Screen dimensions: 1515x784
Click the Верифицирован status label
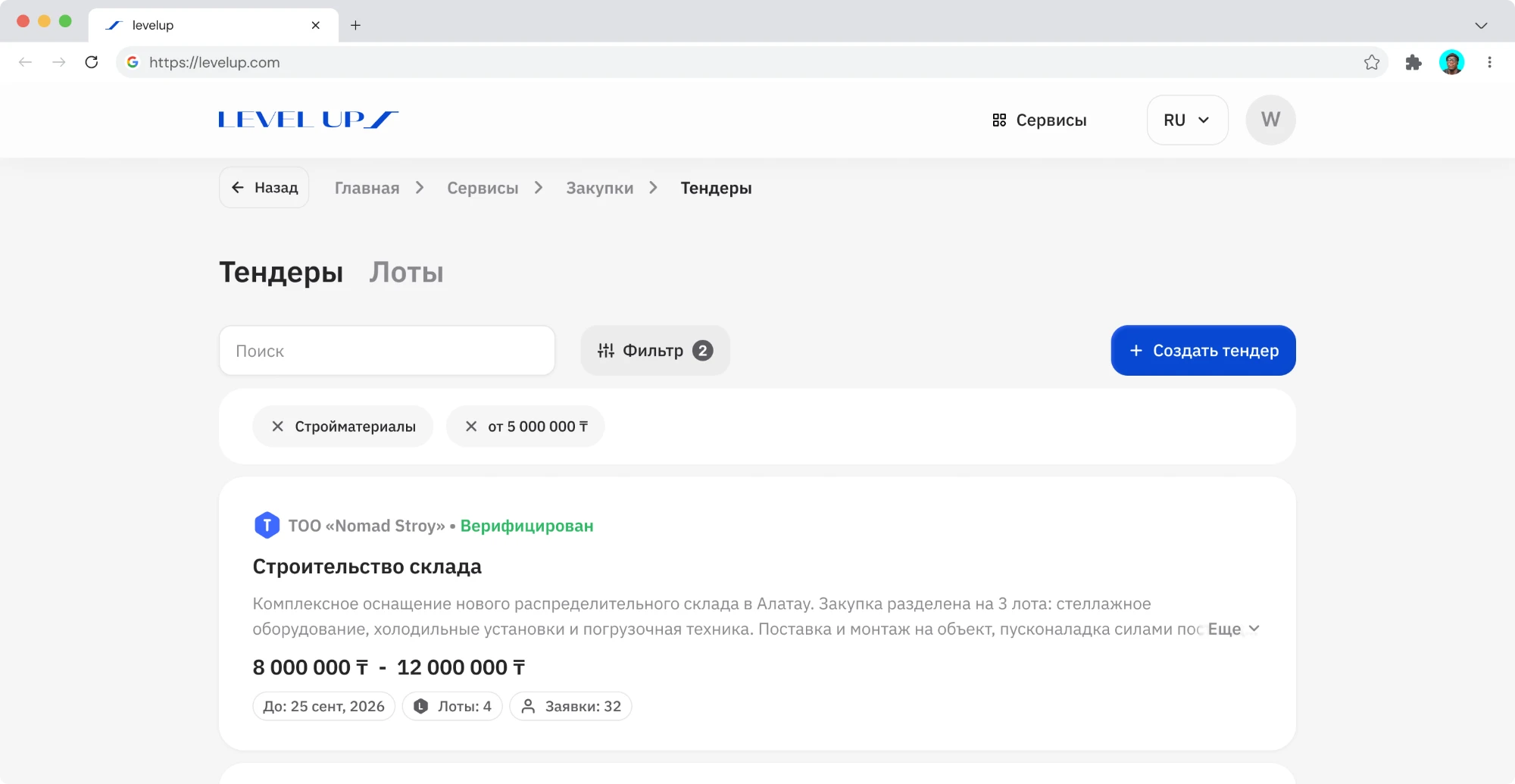(x=526, y=526)
